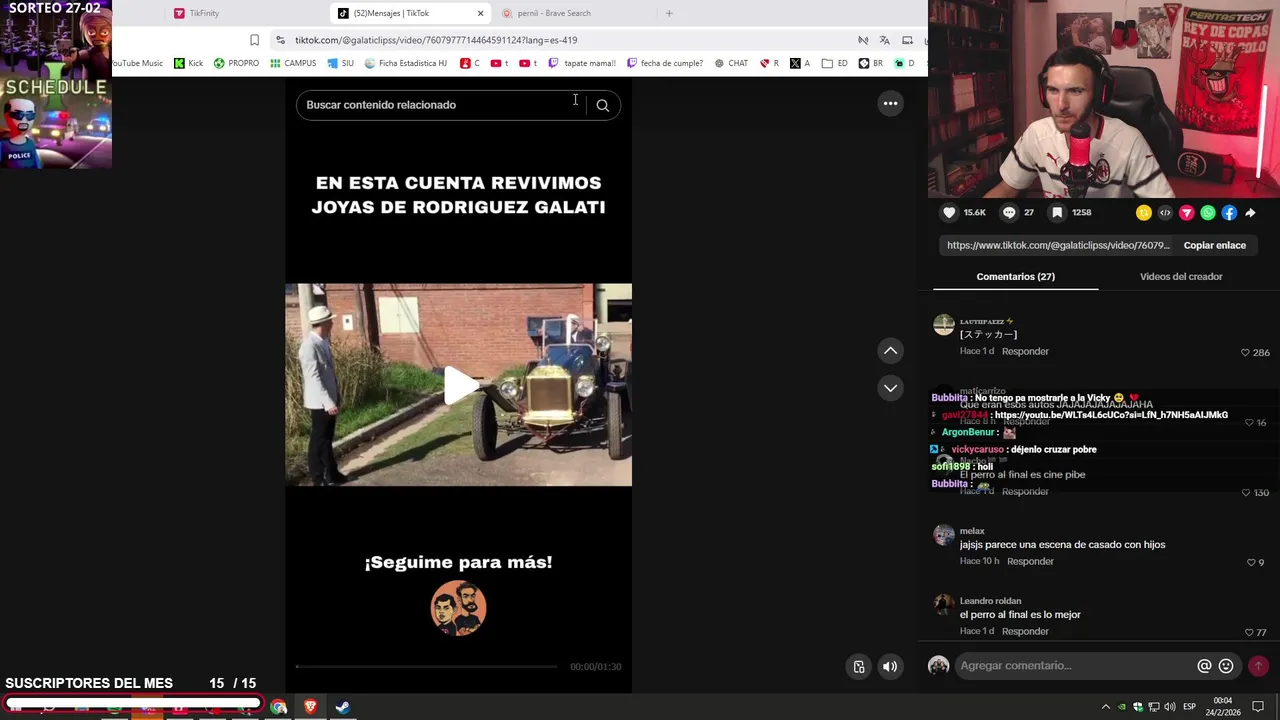
Task: Click the ESP language indicator
Action: point(1189,707)
